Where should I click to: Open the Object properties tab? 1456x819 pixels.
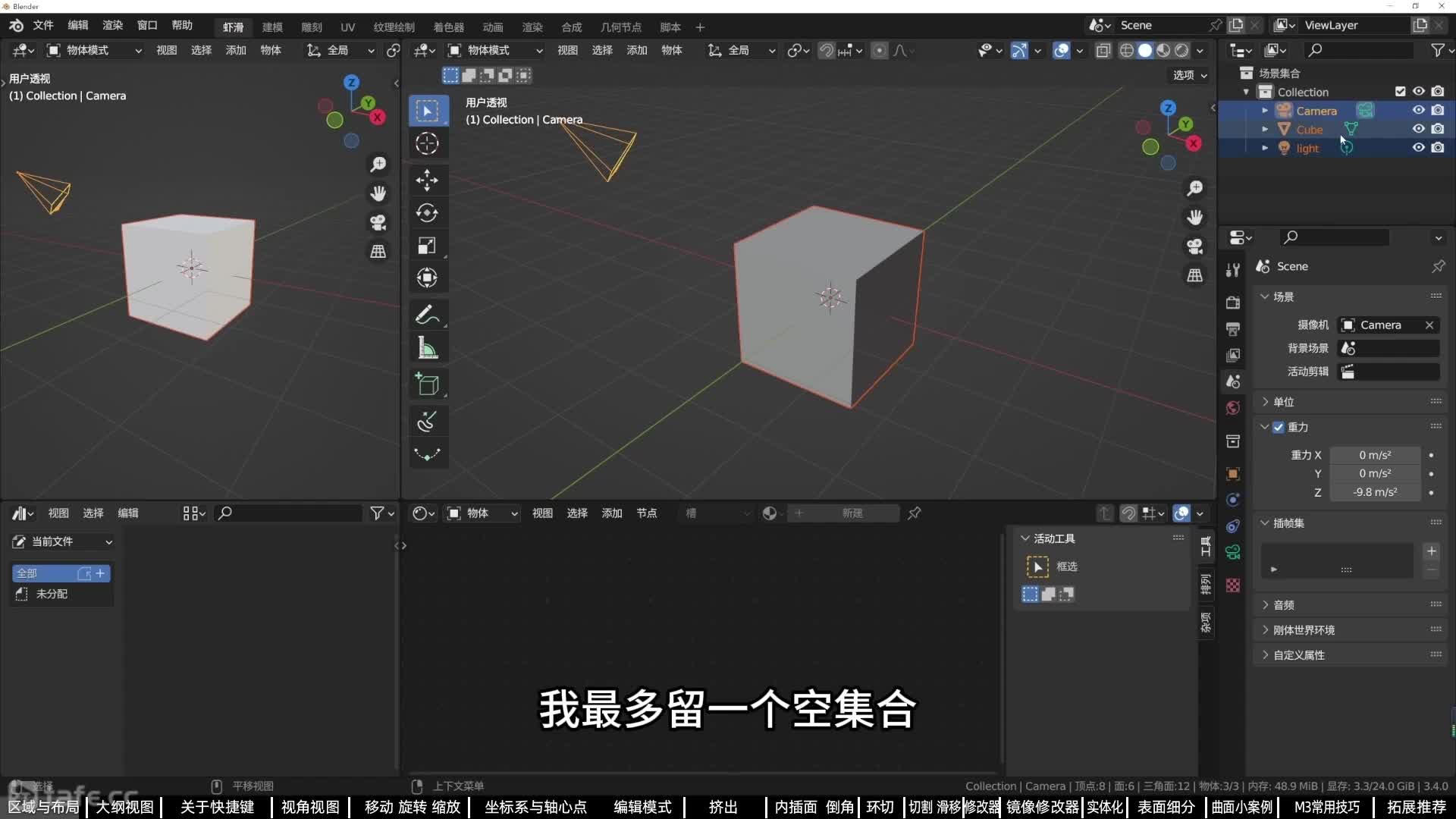click(x=1233, y=474)
